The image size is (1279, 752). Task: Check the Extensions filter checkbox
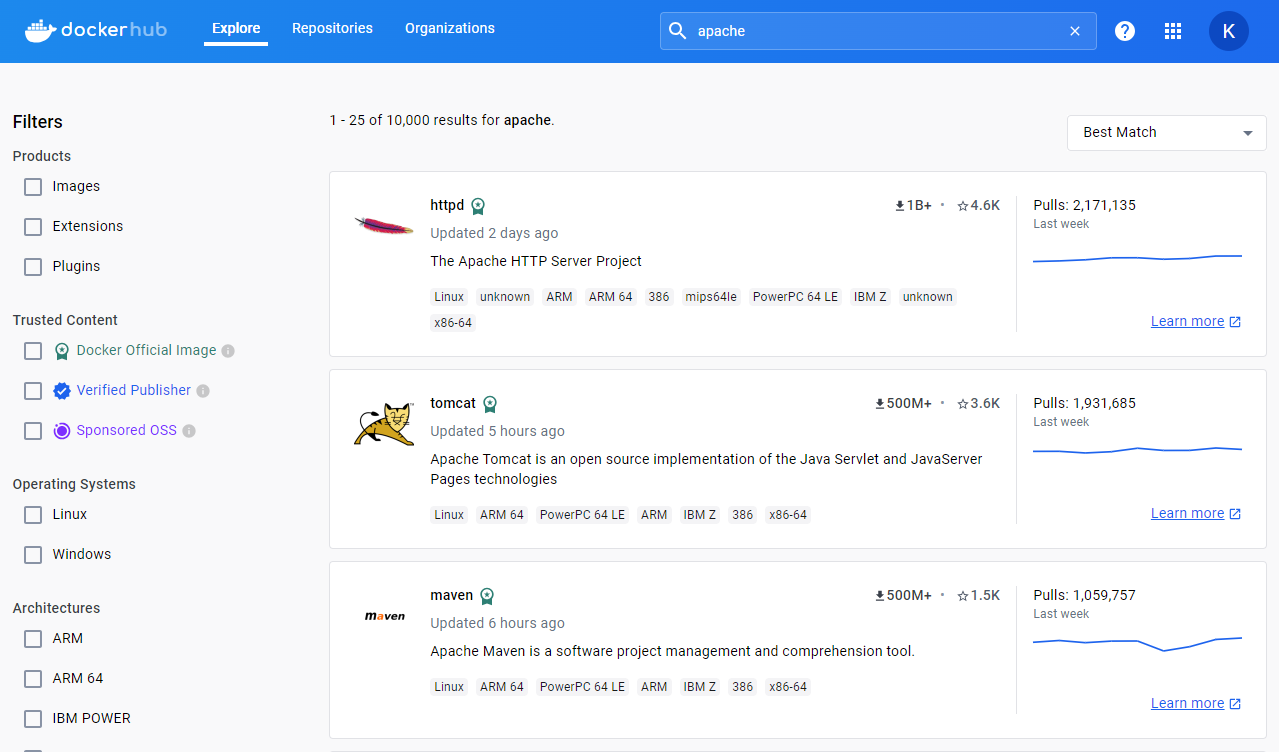click(x=33, y=227)
